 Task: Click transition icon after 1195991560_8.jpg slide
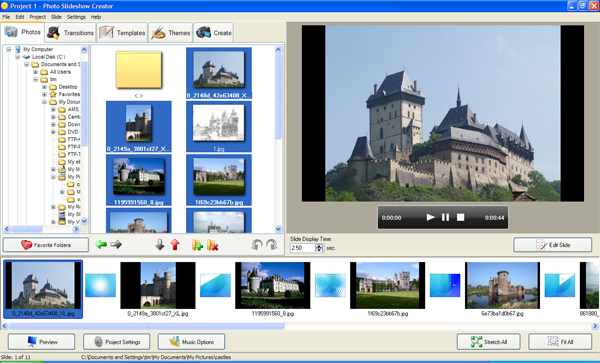point(330,285)
